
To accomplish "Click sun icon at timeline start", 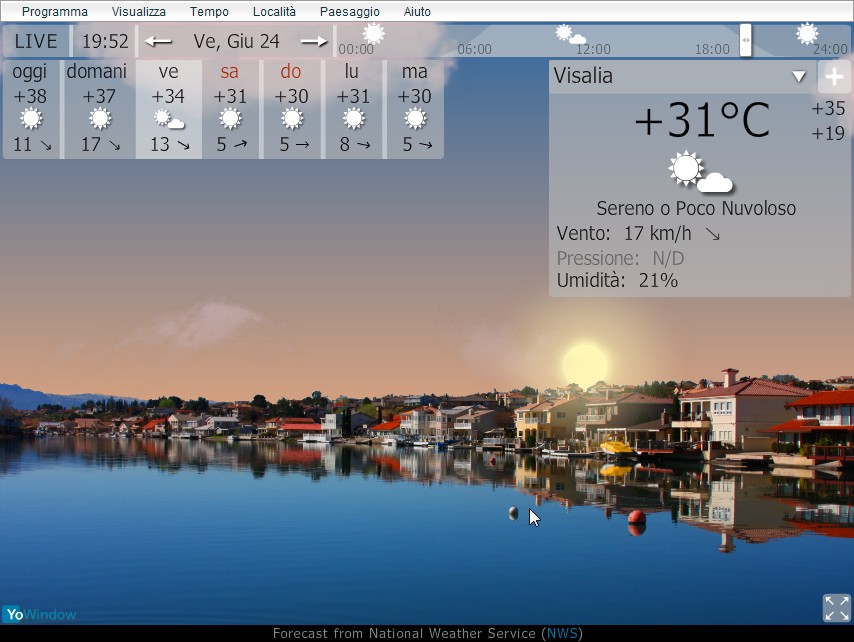I will (x=374, y=33).
